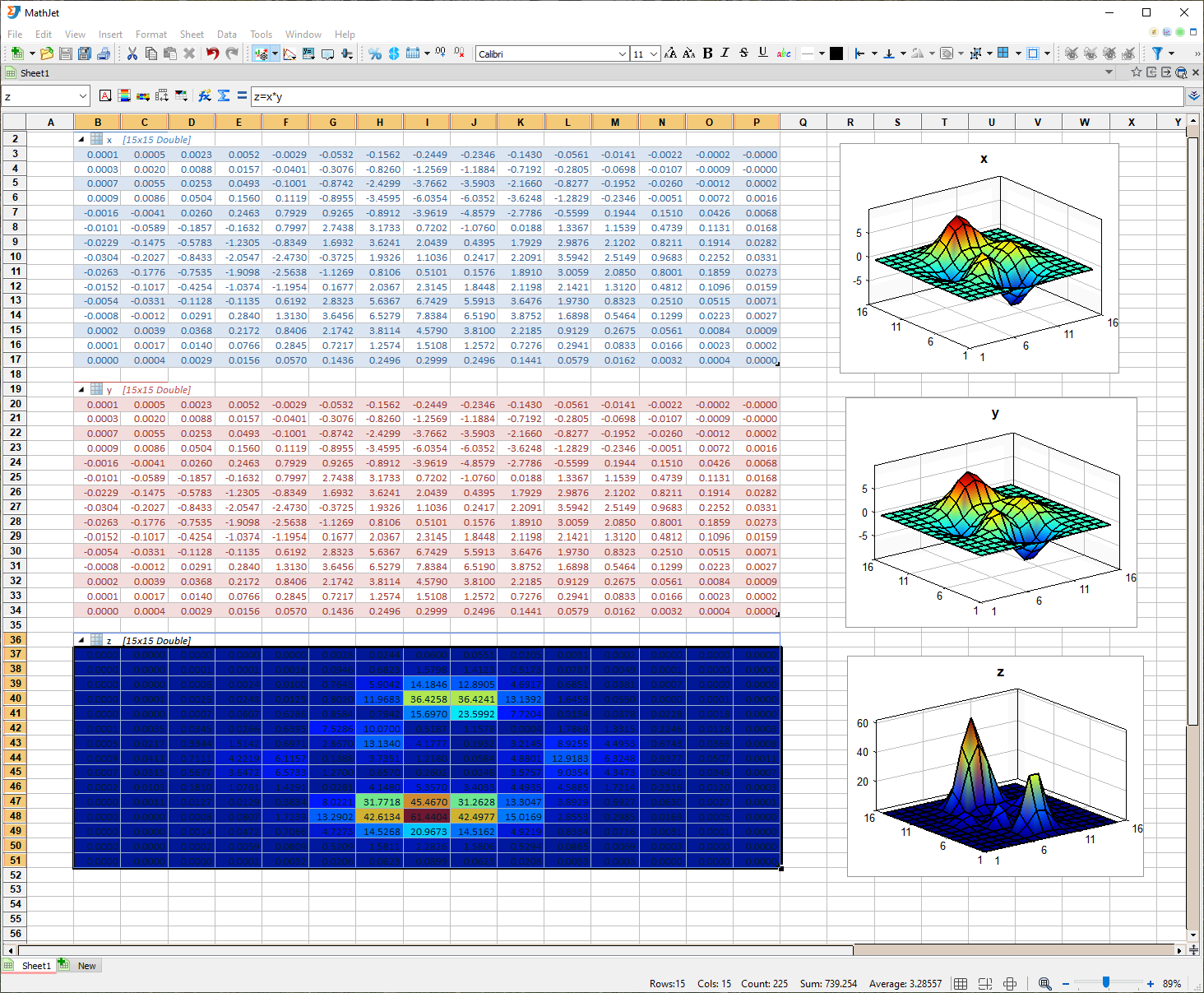The height and width of the screenshot is (993, 1204).
Task: Click the Cut scissors icon
Action: (x=132, y=53)
